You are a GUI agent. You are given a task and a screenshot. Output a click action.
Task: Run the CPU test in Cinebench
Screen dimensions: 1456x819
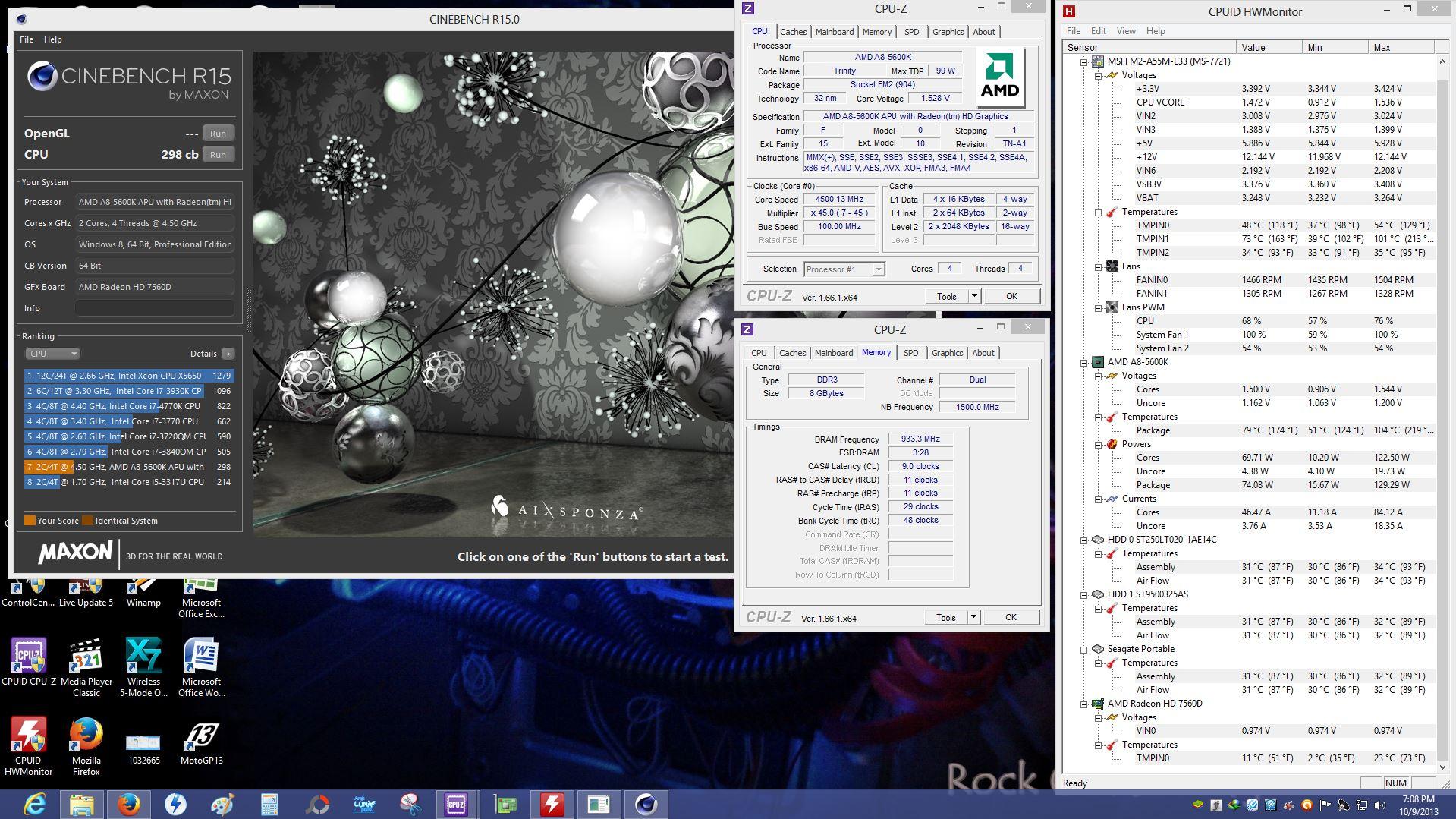point(218,155)
